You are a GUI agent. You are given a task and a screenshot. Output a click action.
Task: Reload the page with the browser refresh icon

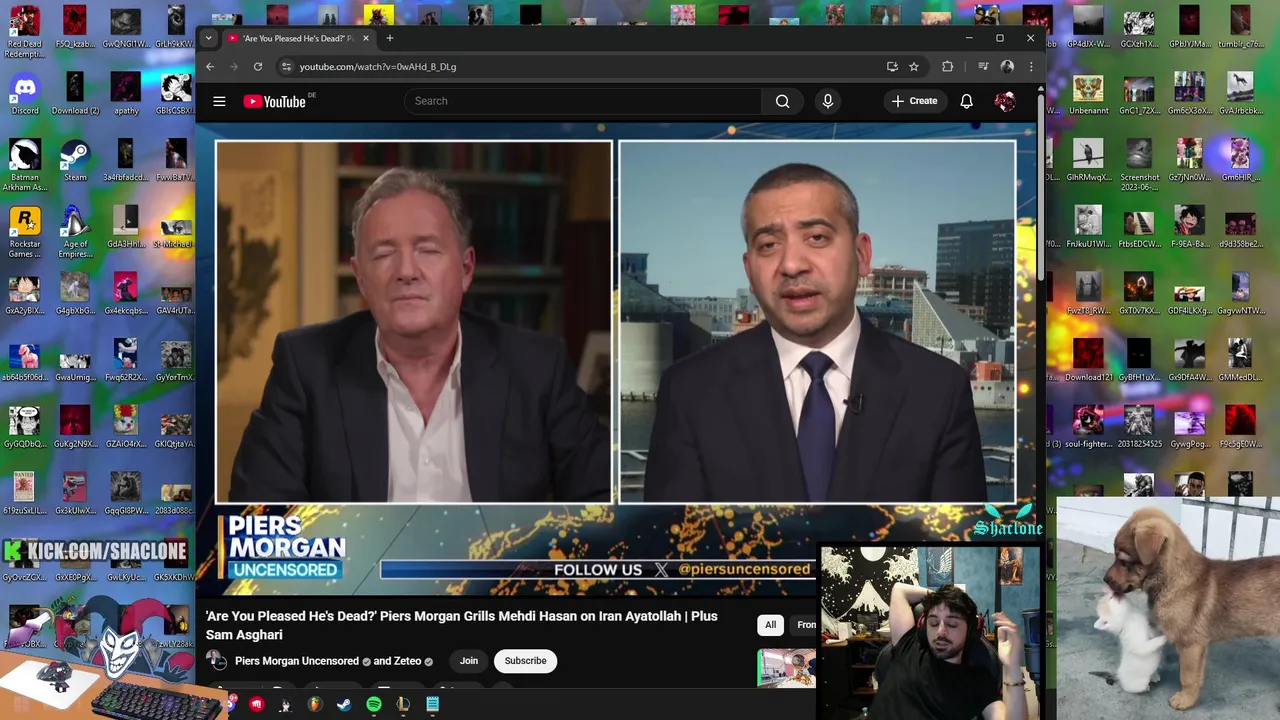(258, 67)
